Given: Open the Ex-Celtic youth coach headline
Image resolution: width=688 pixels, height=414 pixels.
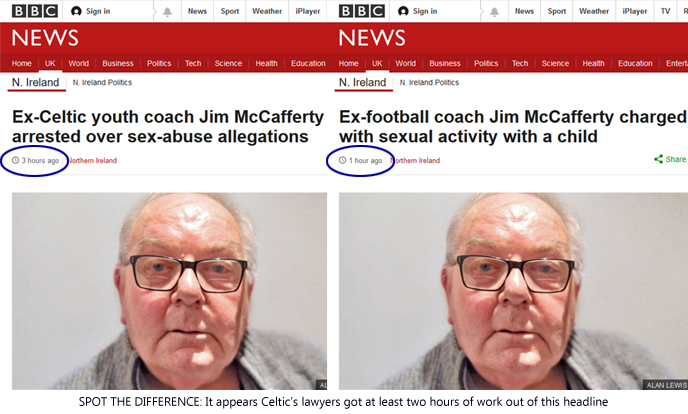Looking at the screenshot, I should (x=168, y=127).
